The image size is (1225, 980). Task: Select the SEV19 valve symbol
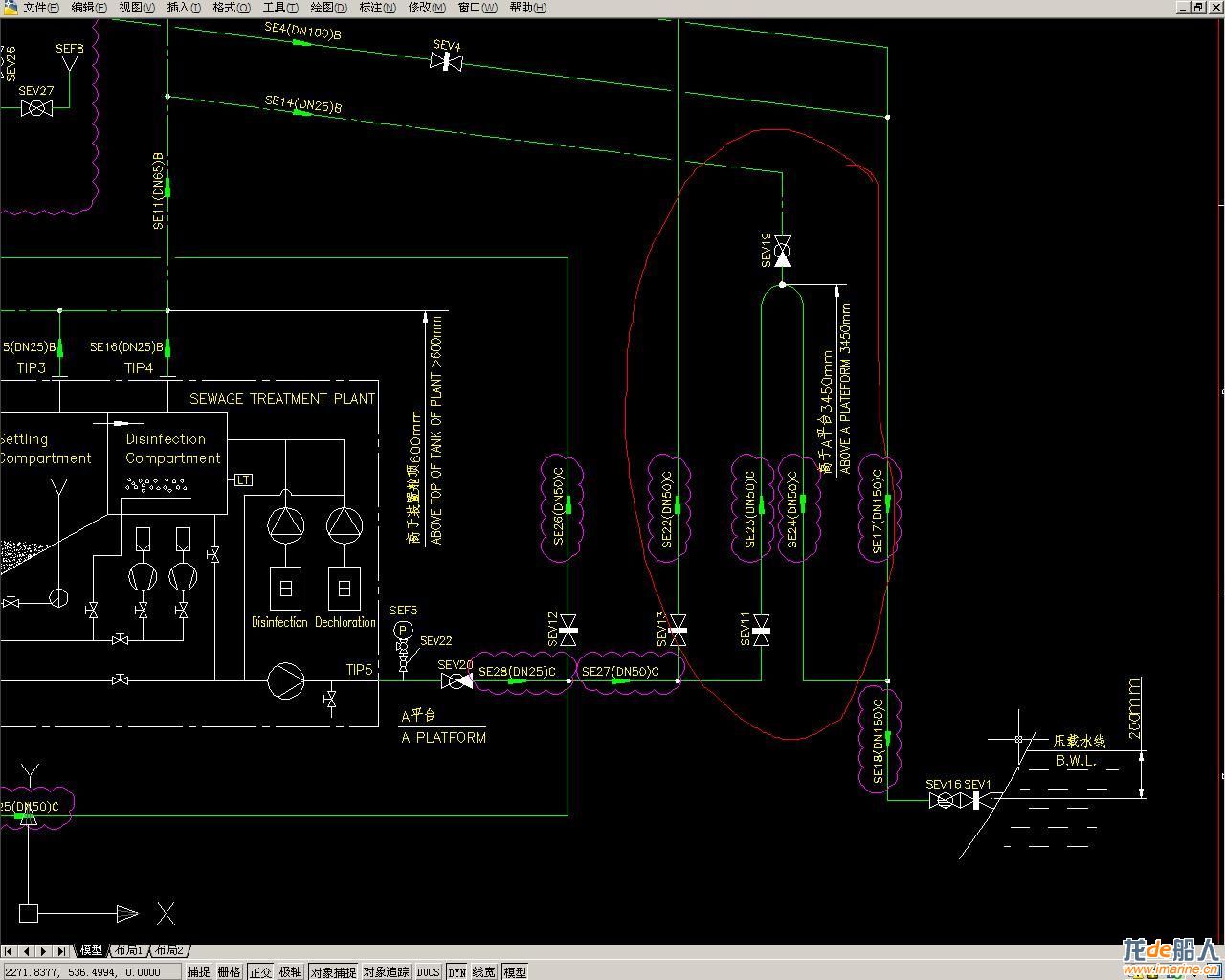pyautogui.click(x=782, y=251)
